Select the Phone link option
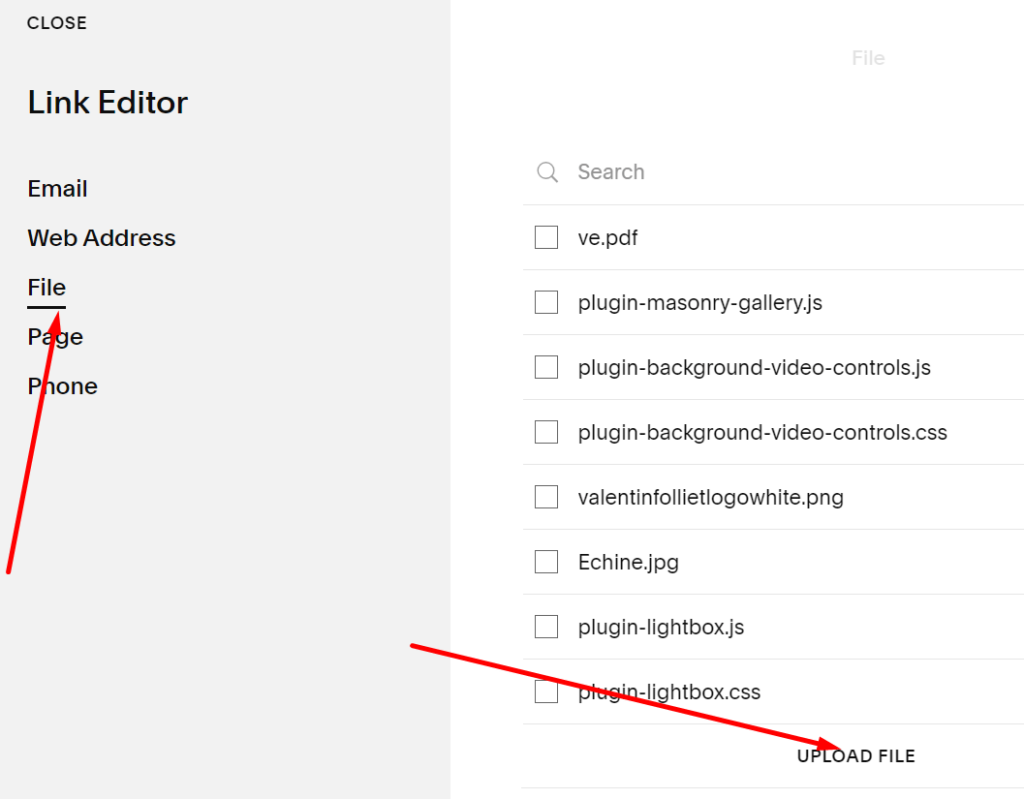Image resolution: width=1024 pixels, height=799 pixels. point(62,386)
